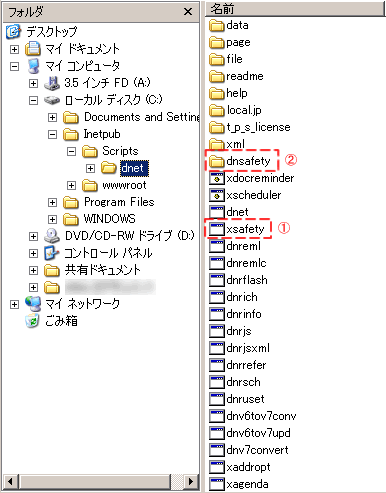Viewport: 386px width, 493px height.
Task: Sort by the 名前 column header
Action: [x=295, y=8]
